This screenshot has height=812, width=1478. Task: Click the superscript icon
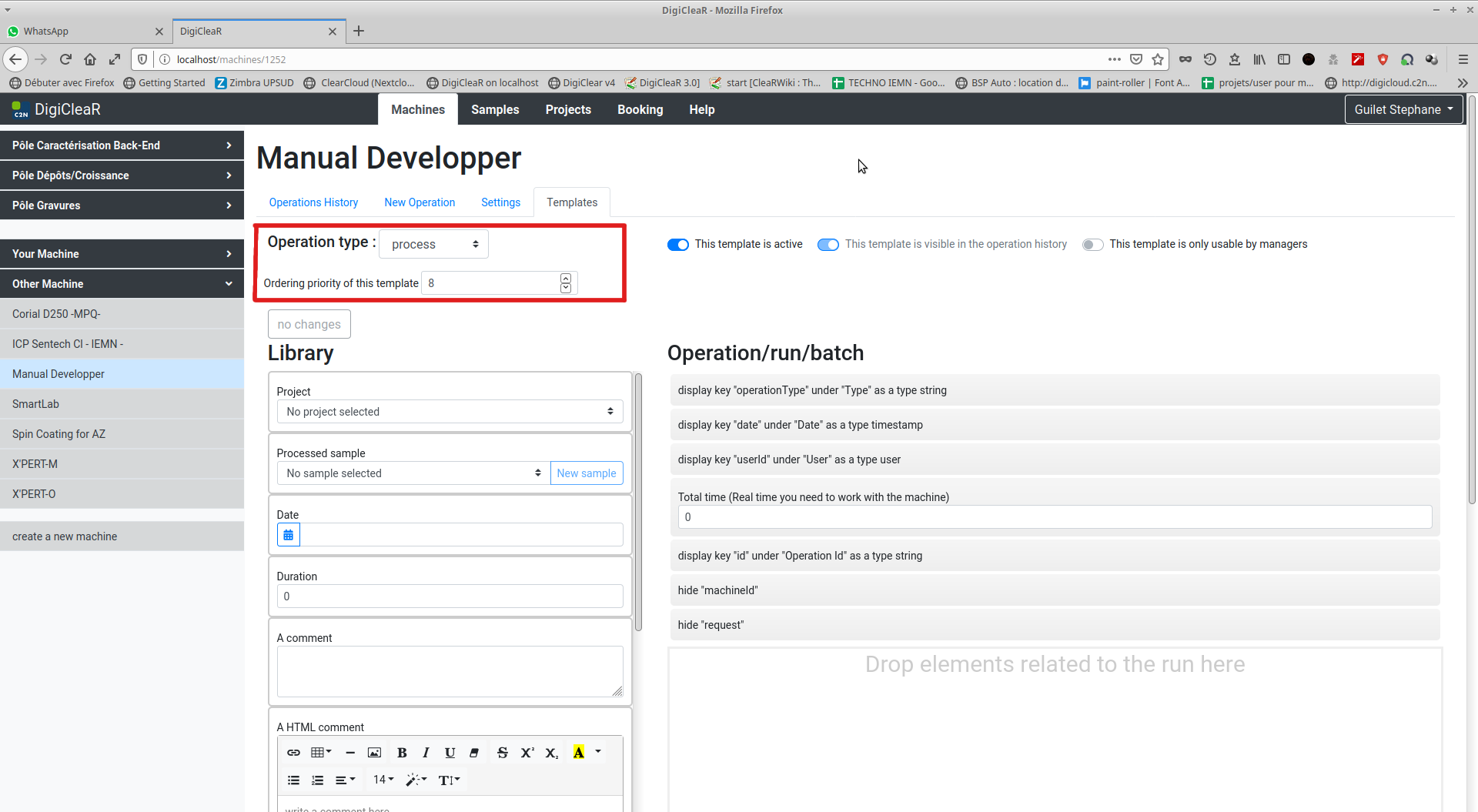pos(527,753)
